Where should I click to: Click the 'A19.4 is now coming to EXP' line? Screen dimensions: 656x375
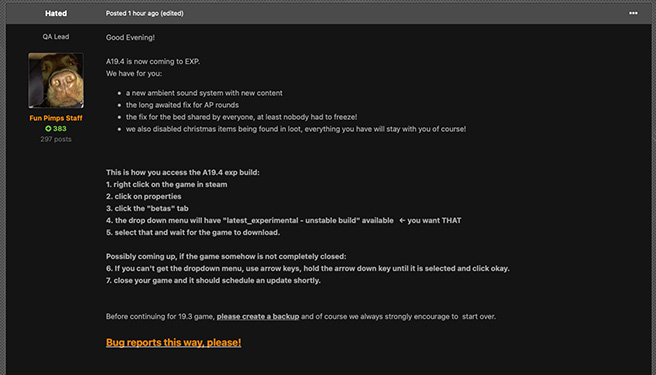click(153, 62)
